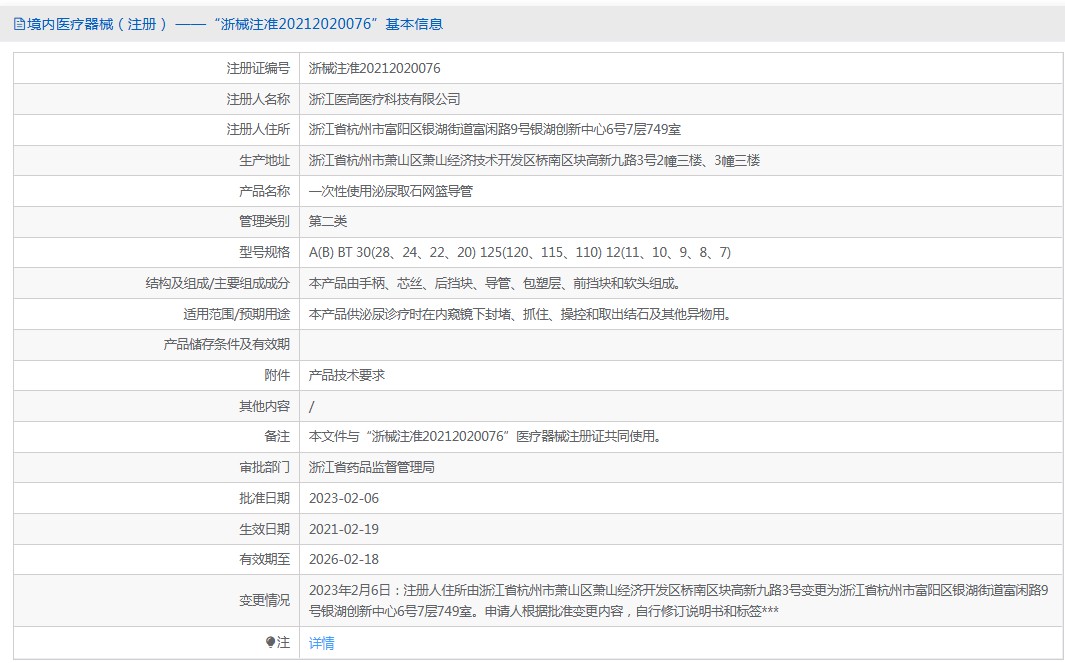Click the 变更情况 row label
Screen dimensions: 1065x663
click(264, 601)
